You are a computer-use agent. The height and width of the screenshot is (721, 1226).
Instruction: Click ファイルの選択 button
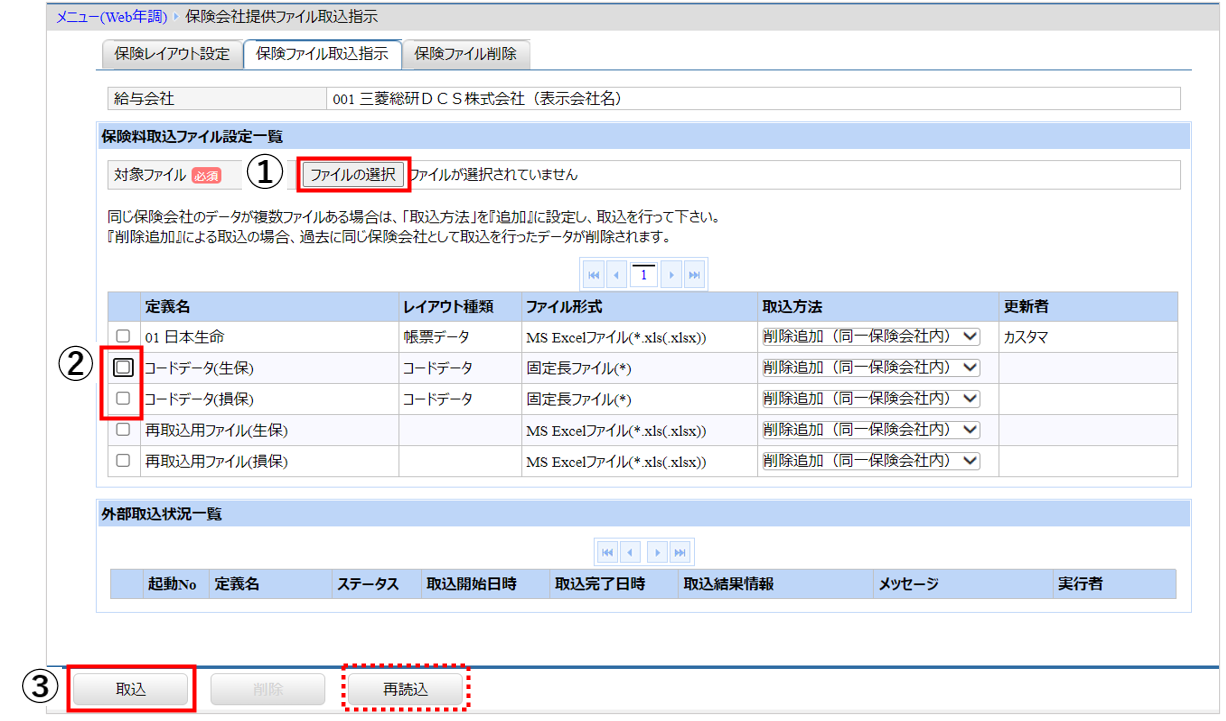point(353,175)
